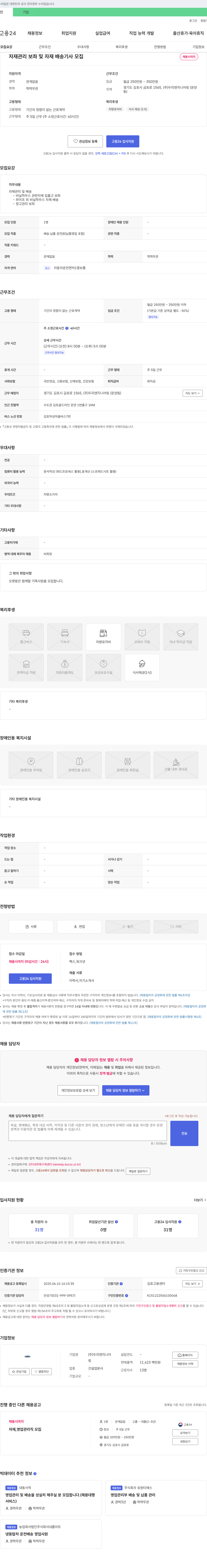The height and width of the screenshot is (1568, 207).
Task: Expand 지도 보기 beside 근무 예정지
Action: [192, 393]
